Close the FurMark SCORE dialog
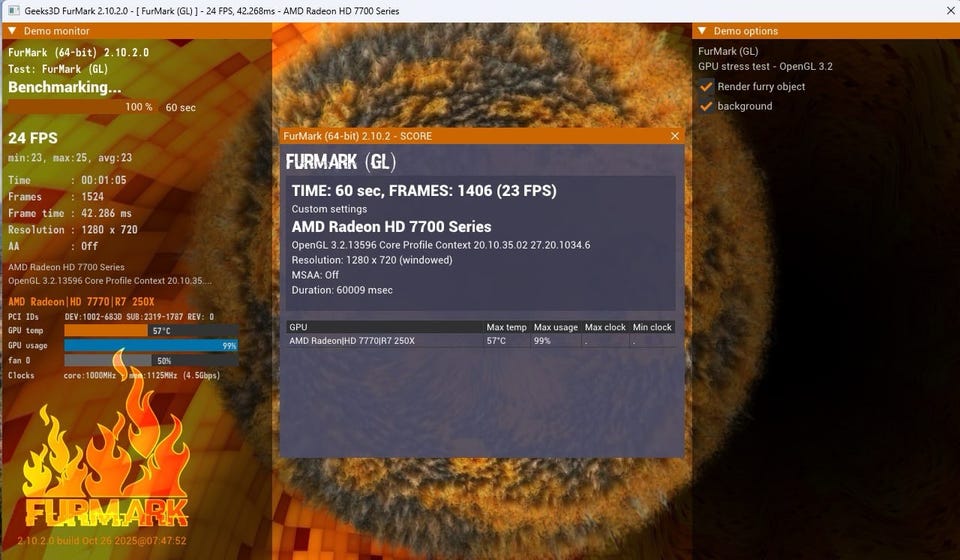 click(x=675, y=136)
